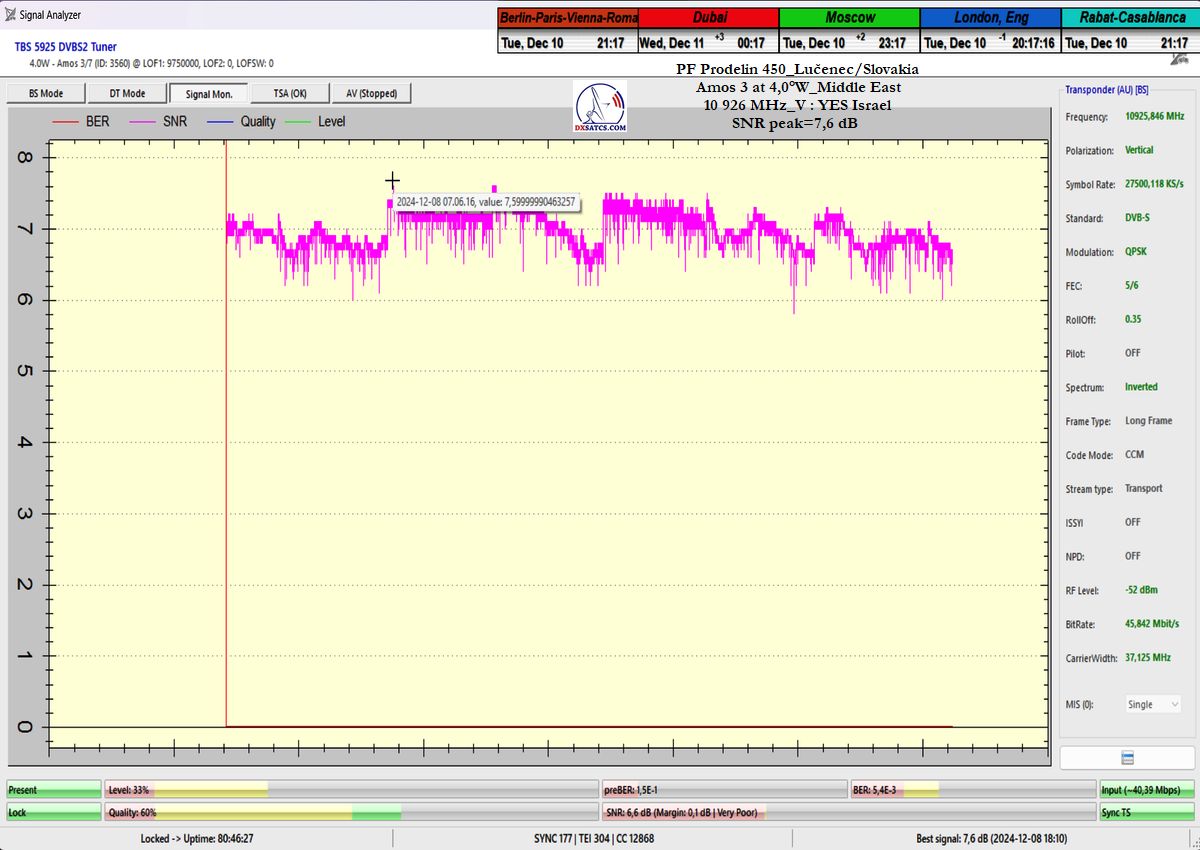1200x850 pixels.
Task: Click the green Lock status indicator
Action: (54, 813)
